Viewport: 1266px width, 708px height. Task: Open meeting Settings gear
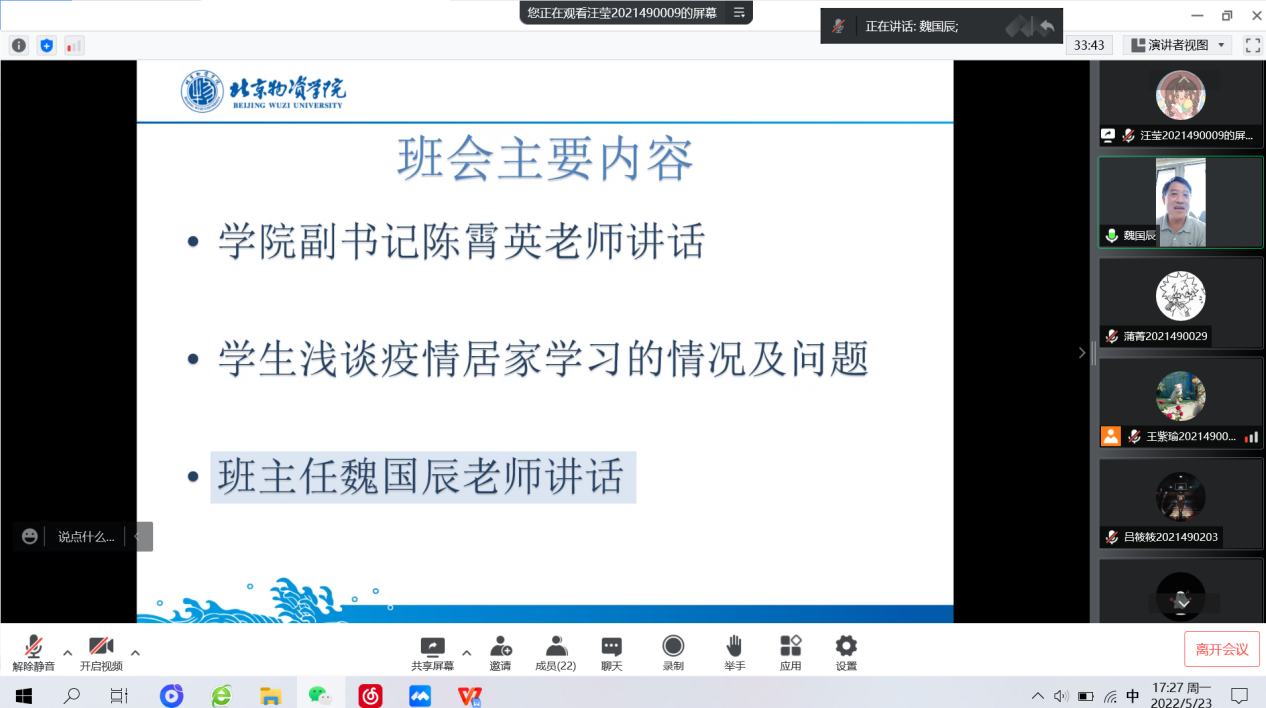pyautogui.click(x=846, y=651)
